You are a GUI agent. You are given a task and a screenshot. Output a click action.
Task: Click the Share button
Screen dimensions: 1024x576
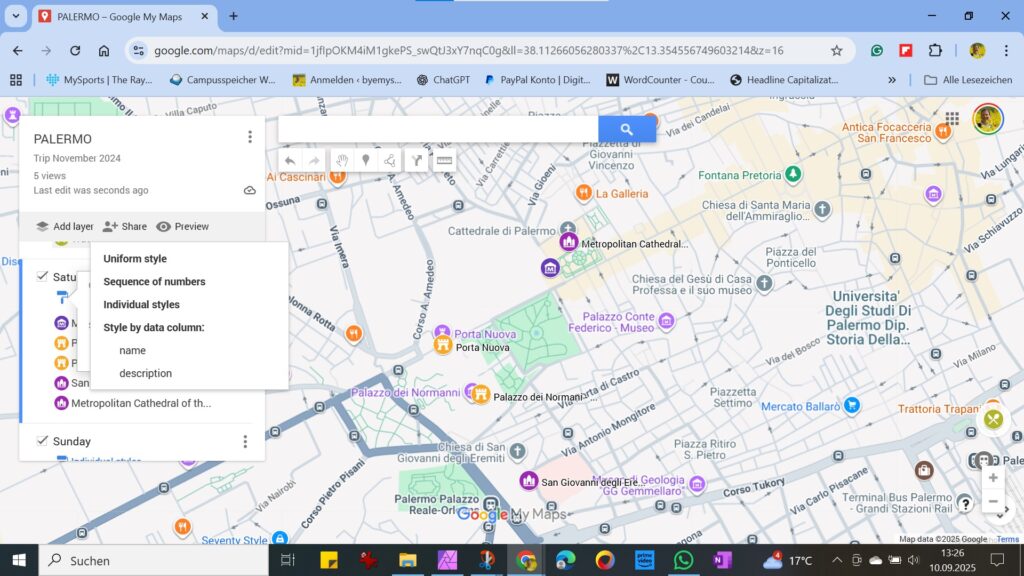125,226
